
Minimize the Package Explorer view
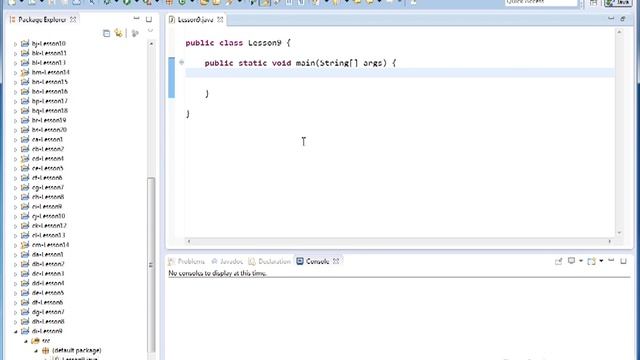tap(136, 19)
